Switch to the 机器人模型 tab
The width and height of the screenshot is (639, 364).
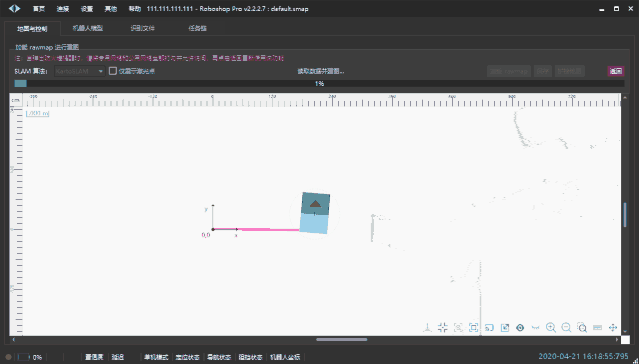(x=88, y=28)
